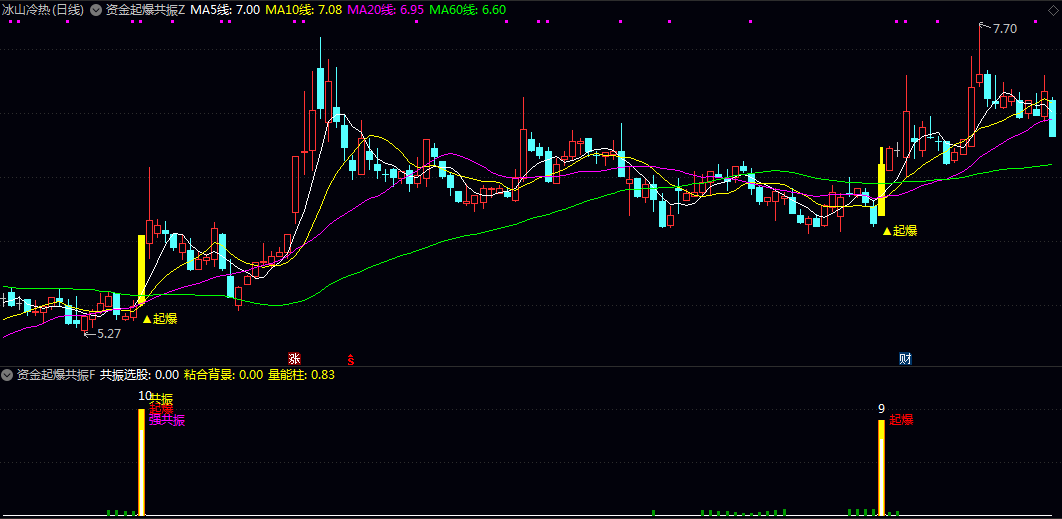The height and width of the screenshot is (519, 1062).
Task: Click the 7.70 high price label
Action: point(1004,28)
